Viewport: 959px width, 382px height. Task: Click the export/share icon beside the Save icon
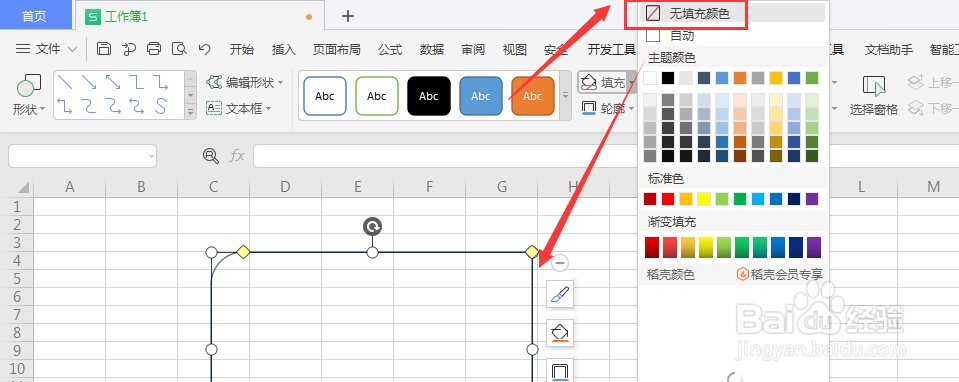129,49
